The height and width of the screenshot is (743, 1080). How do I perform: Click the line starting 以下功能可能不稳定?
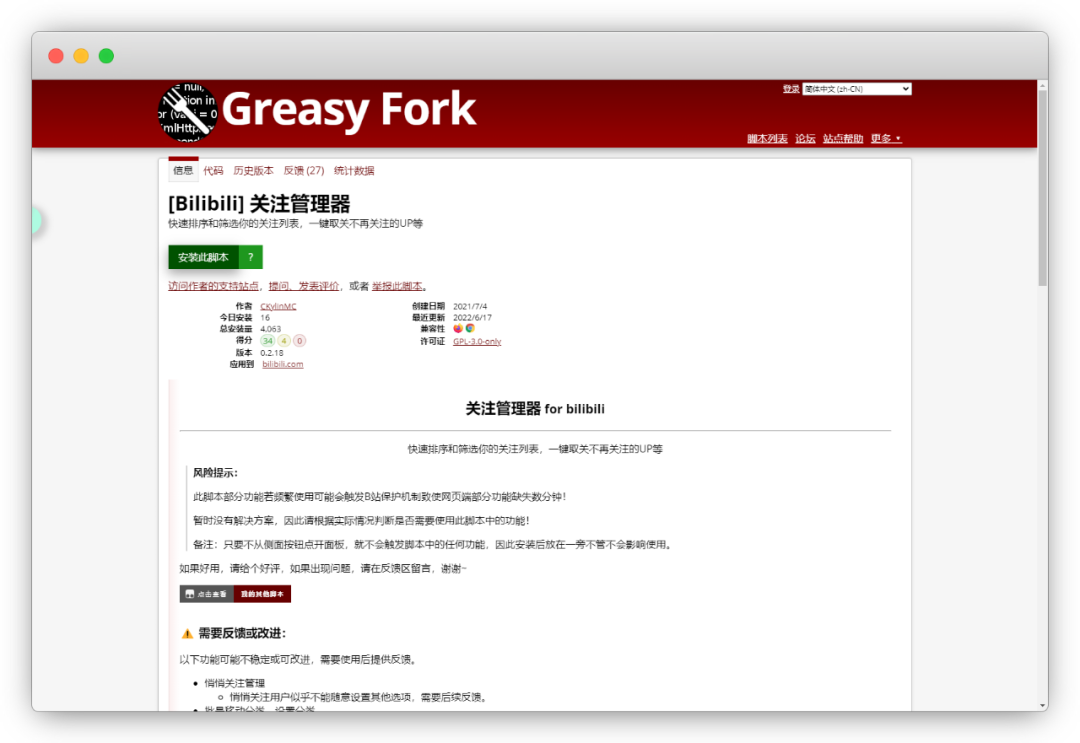click(298, 660)
